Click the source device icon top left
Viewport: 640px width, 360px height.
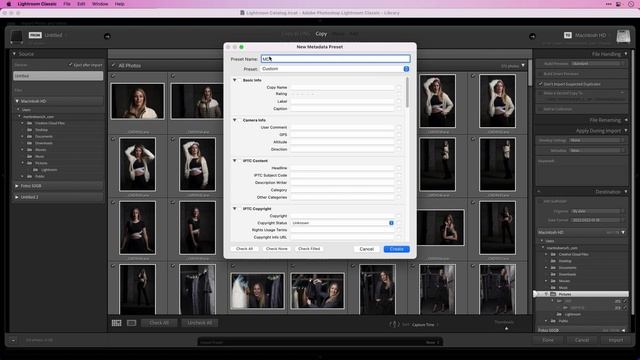click(17, 36)
